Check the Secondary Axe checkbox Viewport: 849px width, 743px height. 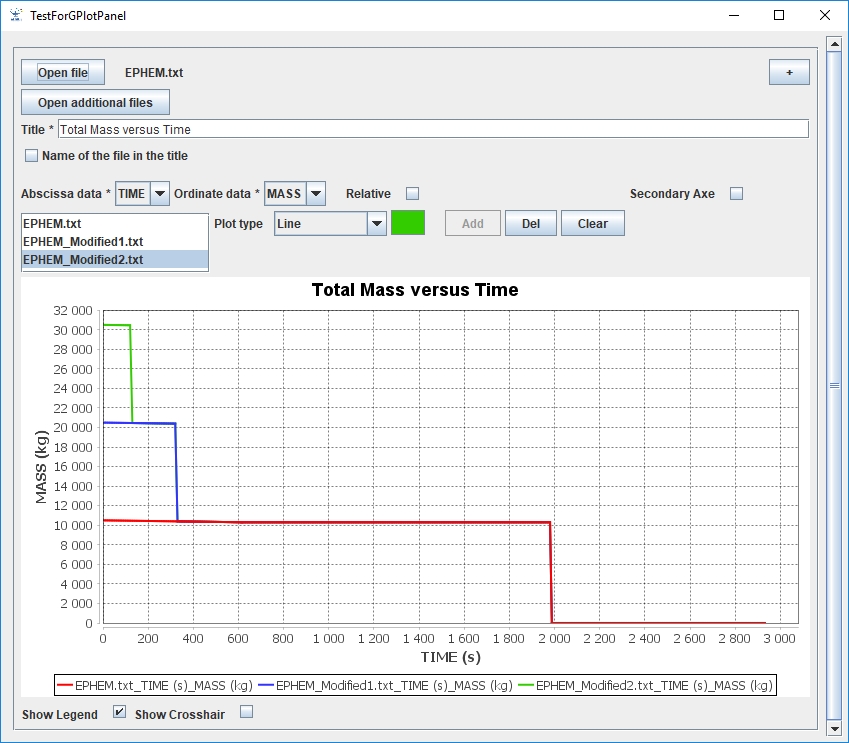tap(736, 194)
